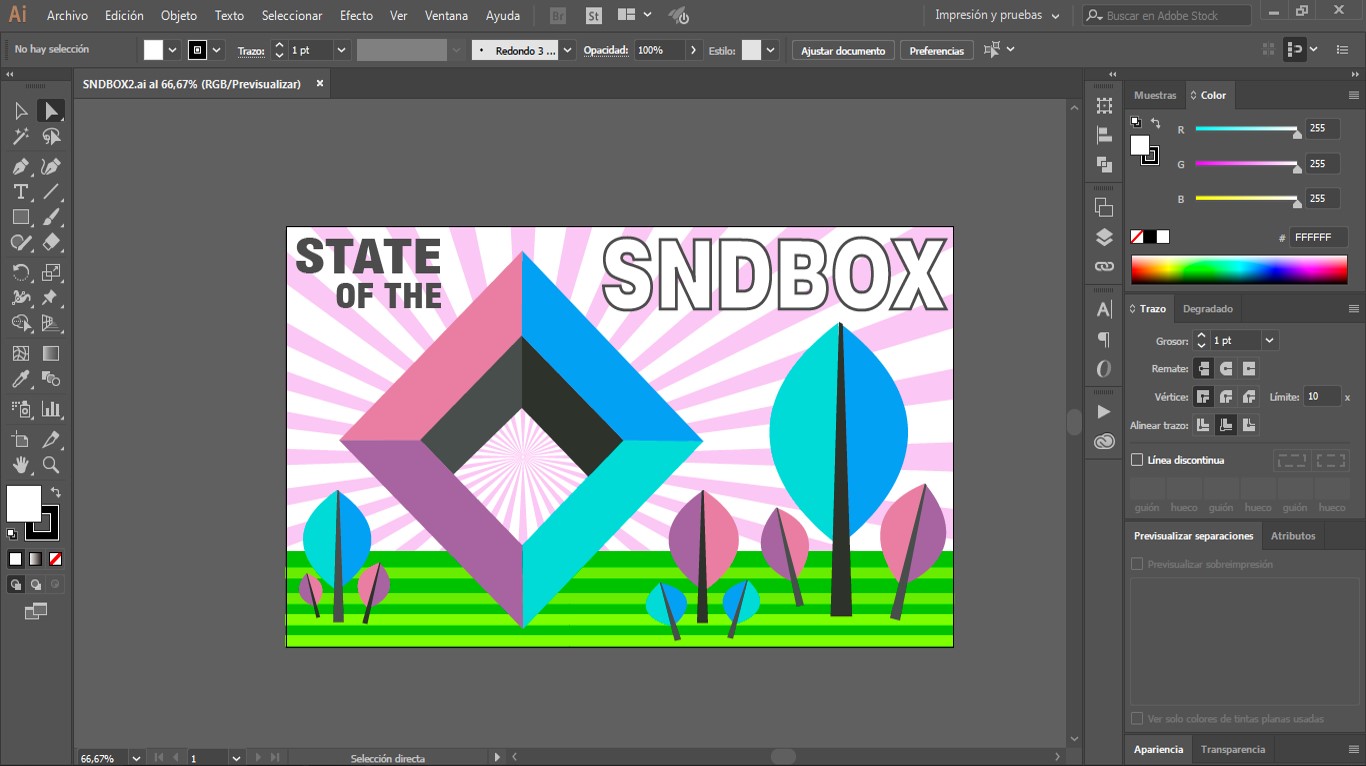The width and height of the screenshot is (1366, 766).
Task: Pick a color from the RGB spectrum bar
Action: point(1239,269)
